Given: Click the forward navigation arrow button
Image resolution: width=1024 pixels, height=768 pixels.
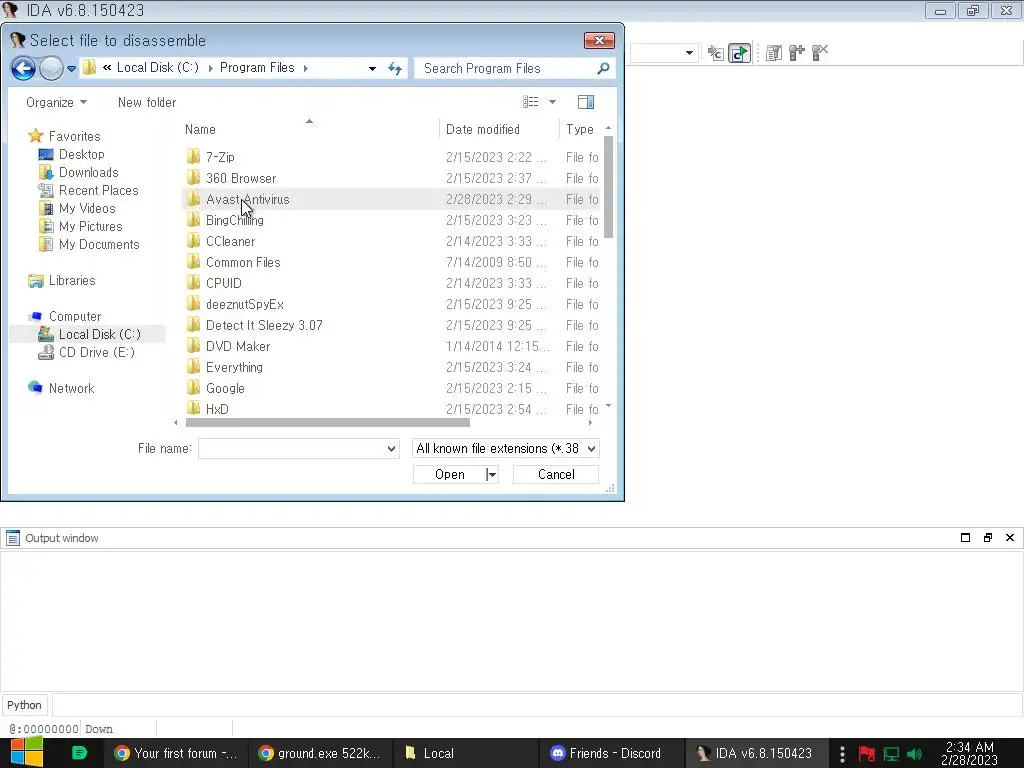Looking at the screenshot, I should (51, 68).
